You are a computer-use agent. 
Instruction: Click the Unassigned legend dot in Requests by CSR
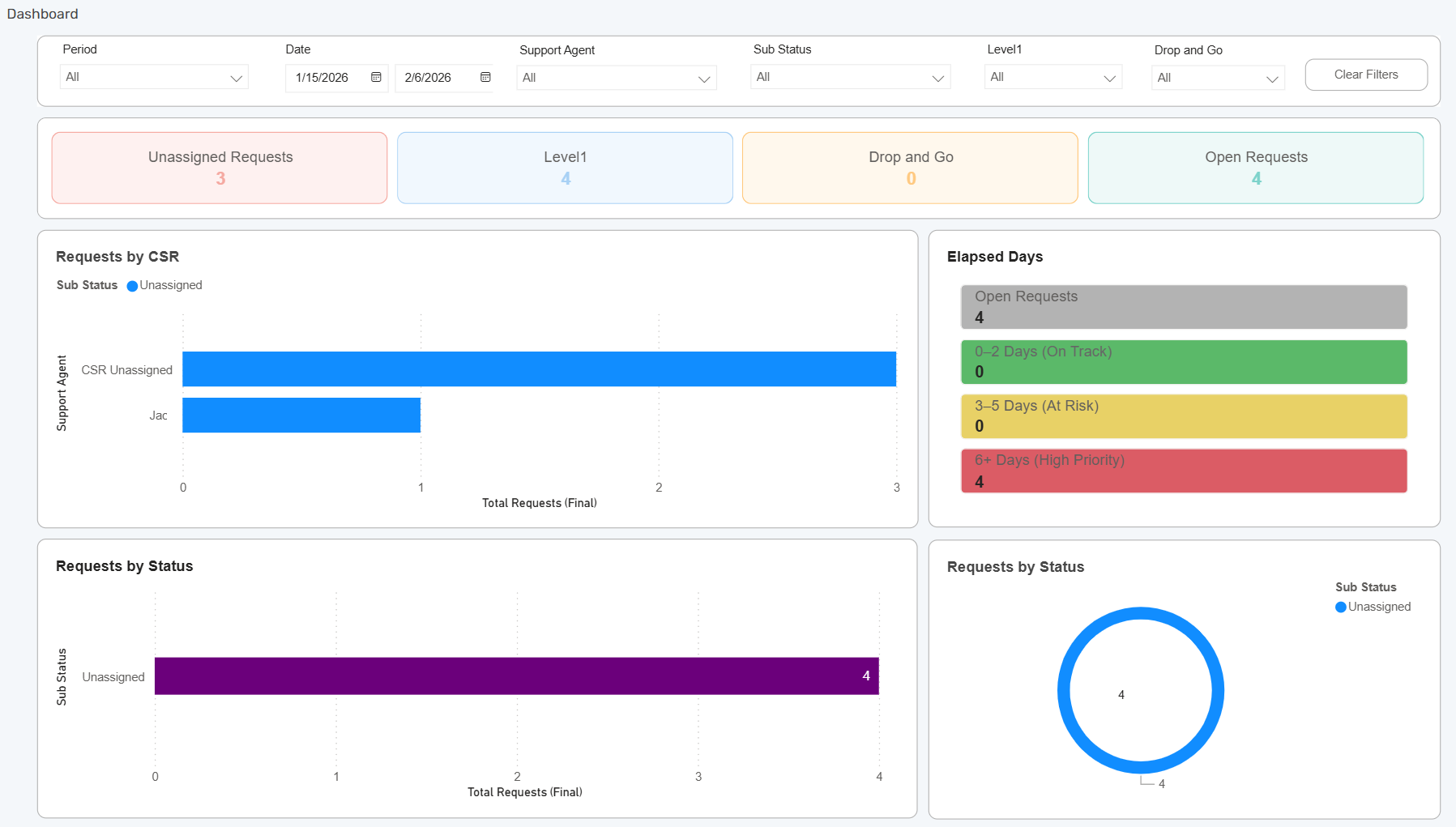click(132, 285)
